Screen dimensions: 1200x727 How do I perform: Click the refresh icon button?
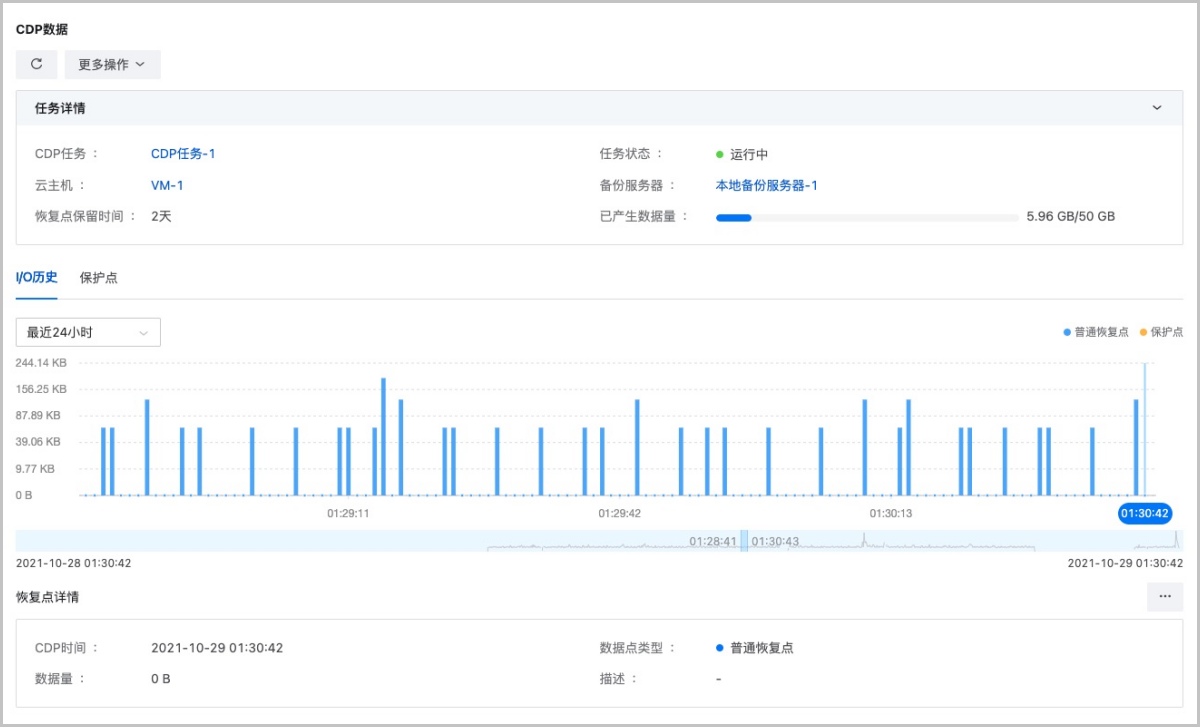pyautogui.click(x=37, y=64)
